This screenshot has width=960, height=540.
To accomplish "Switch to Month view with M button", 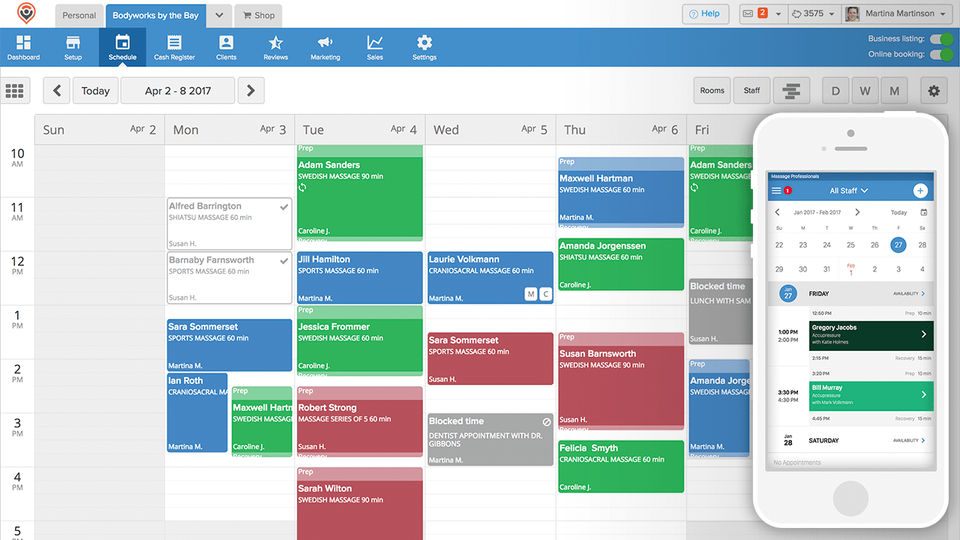I will click(x=894, y=91).
